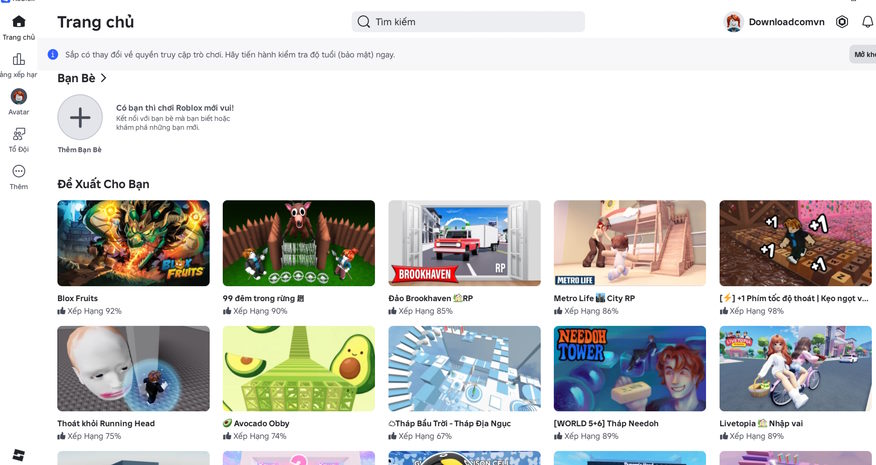This screenshot has height=465, width=876.
Task: Open the Blox Fruits game thumbnail
Action: [x=134, y=243]
